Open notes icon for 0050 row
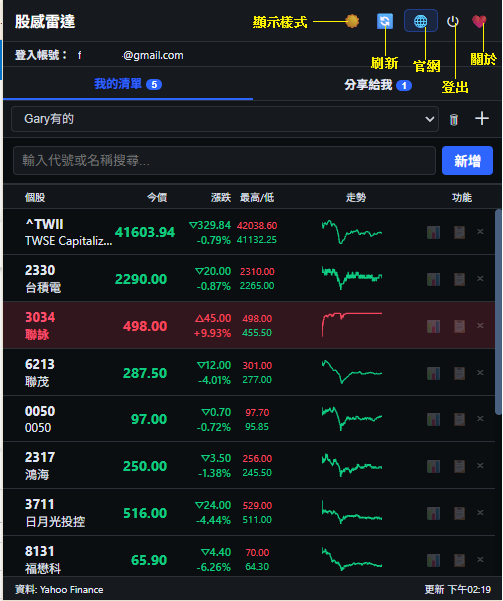The height and width of the screenshot is (601, 503). [459, 419]
